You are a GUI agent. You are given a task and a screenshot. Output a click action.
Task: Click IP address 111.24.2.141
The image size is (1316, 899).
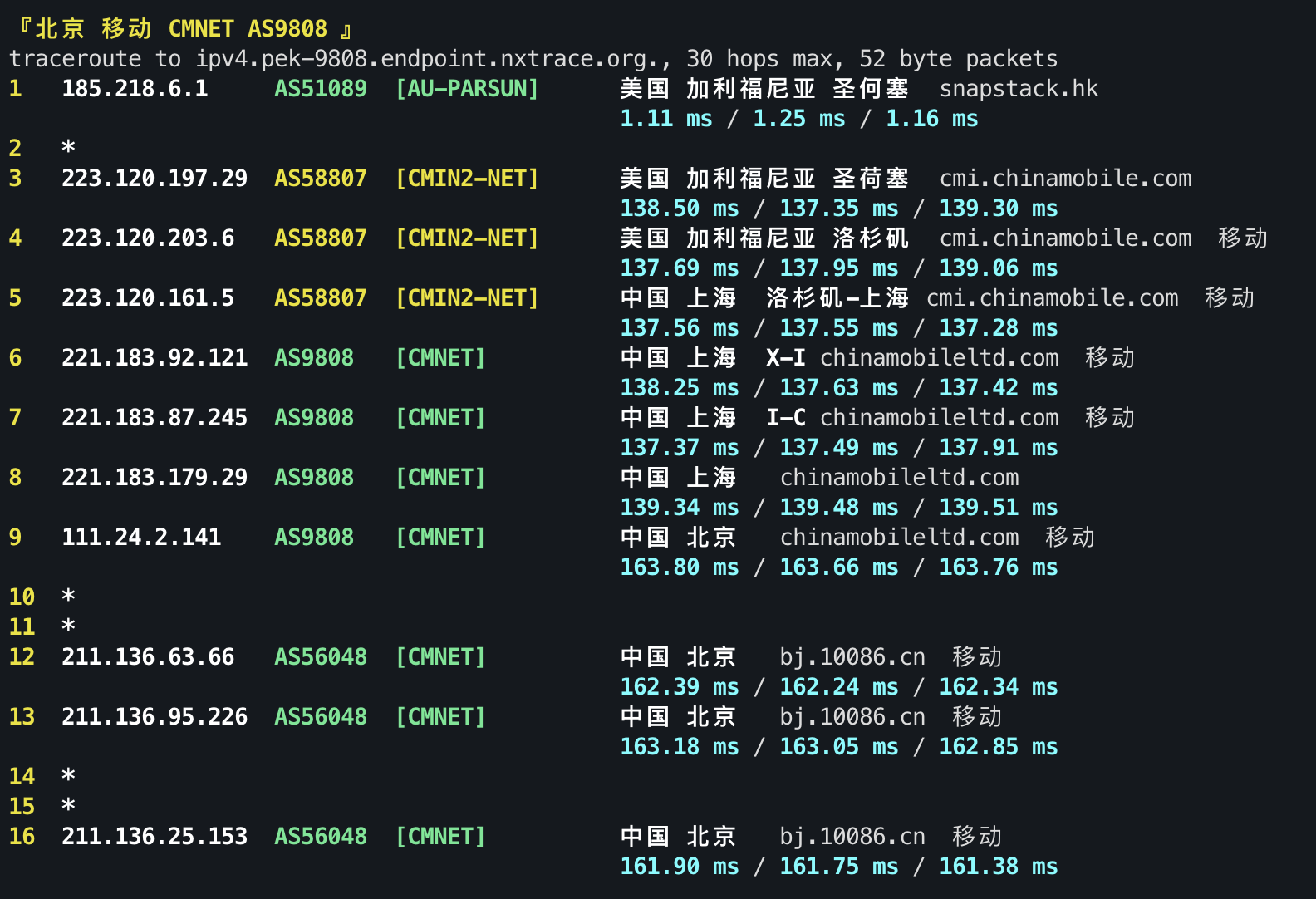point(141,538)
